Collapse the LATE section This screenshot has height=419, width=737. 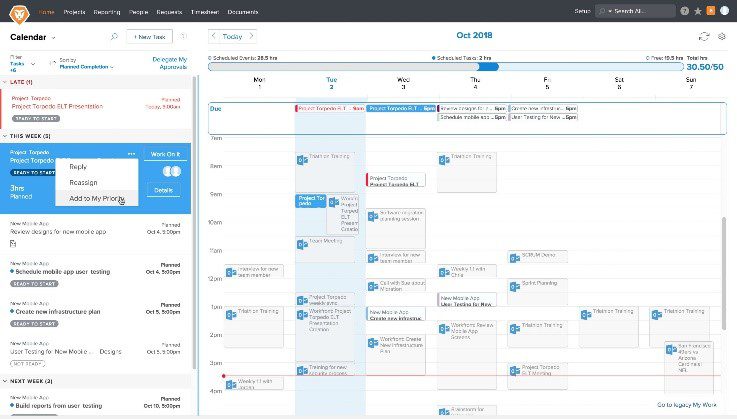tap(5, 82)
